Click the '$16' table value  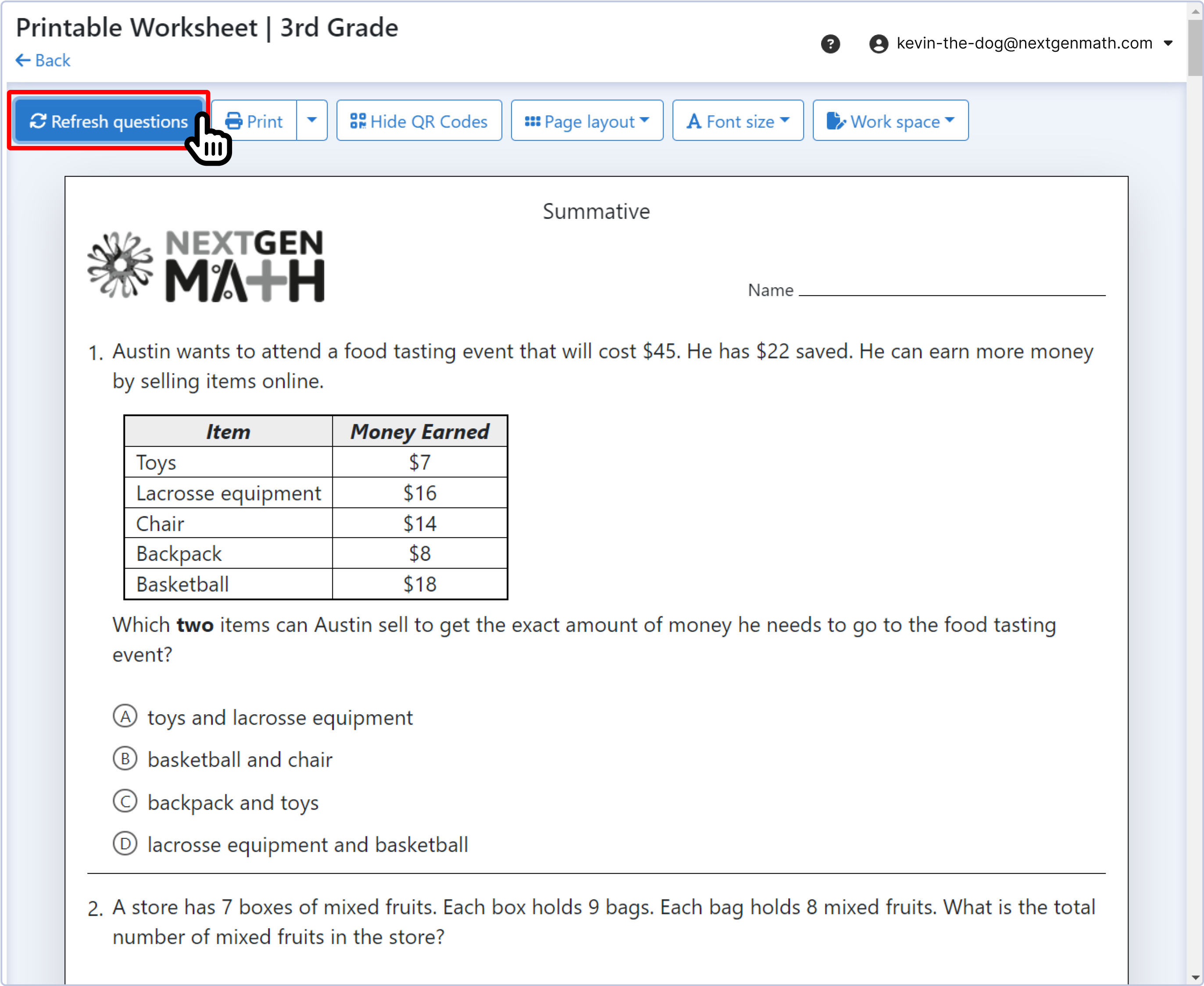[x=420, y=493]
